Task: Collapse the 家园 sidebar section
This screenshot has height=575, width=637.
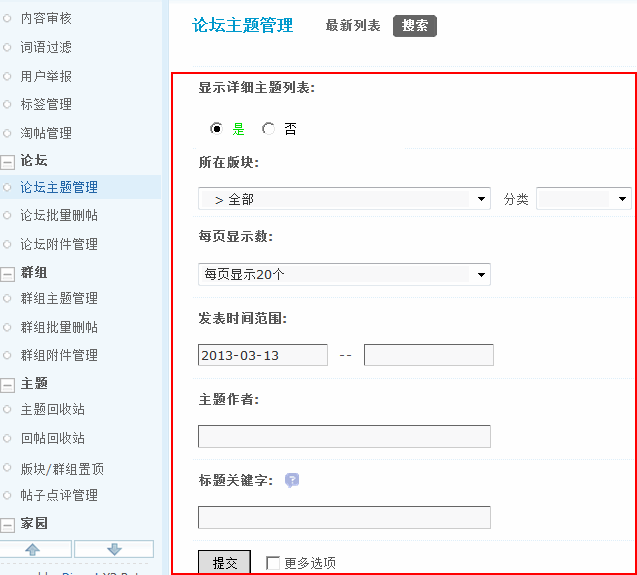Action: [x=7, y=524]
